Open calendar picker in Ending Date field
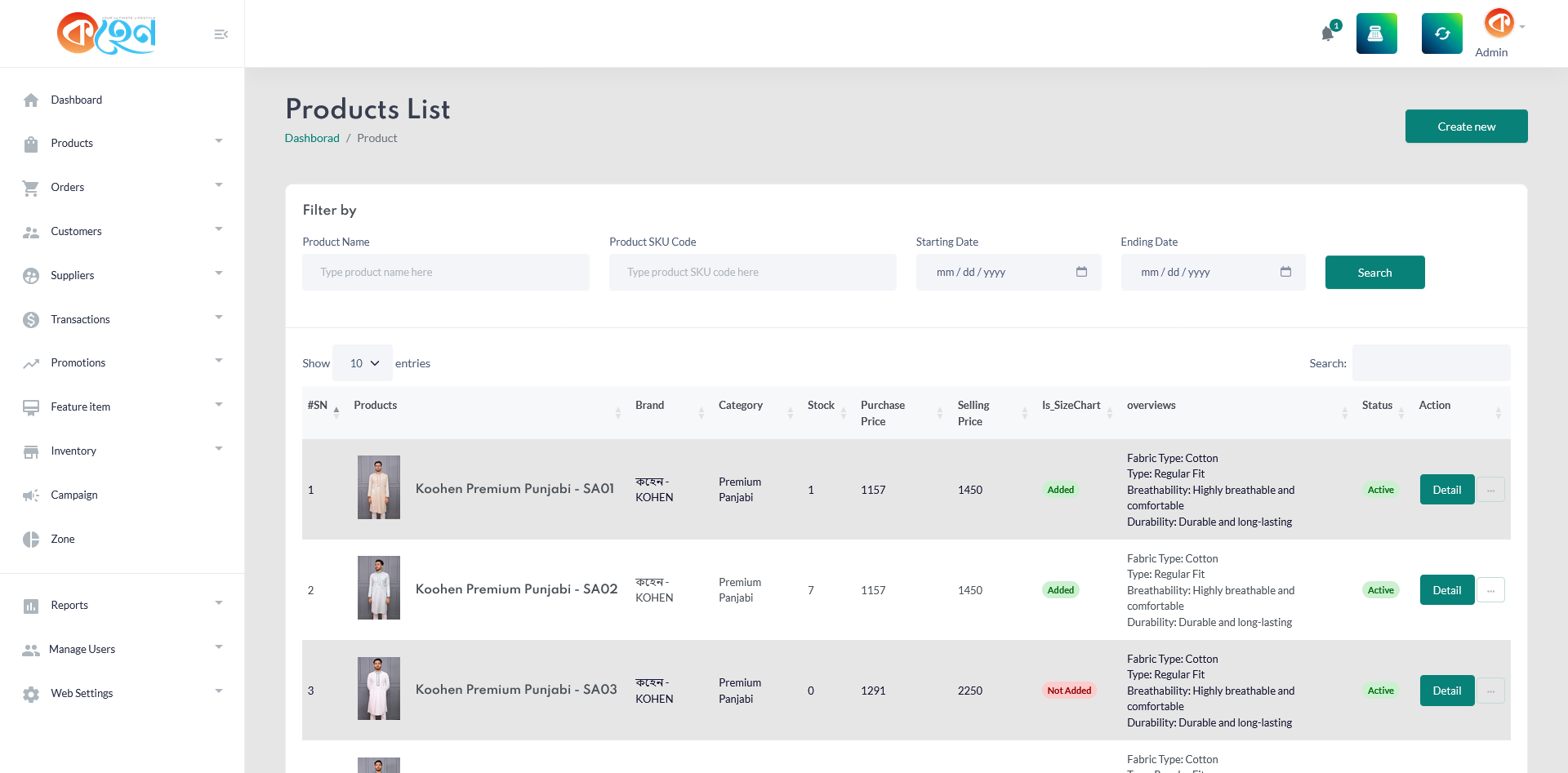This screenshot has width=1568, height=773. pyautogui.click(x=1285, y=272)
